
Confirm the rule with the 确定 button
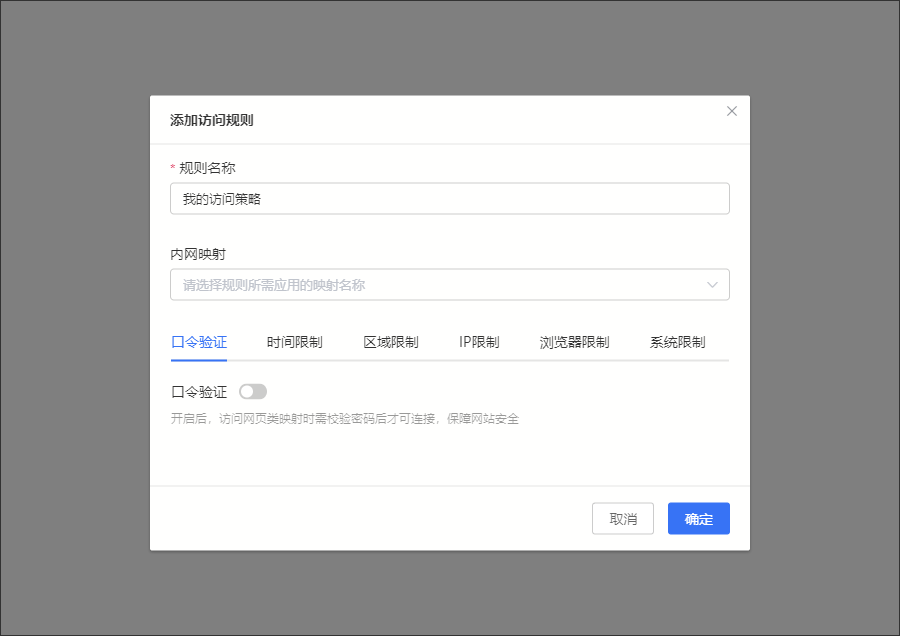tap(698, 519)
